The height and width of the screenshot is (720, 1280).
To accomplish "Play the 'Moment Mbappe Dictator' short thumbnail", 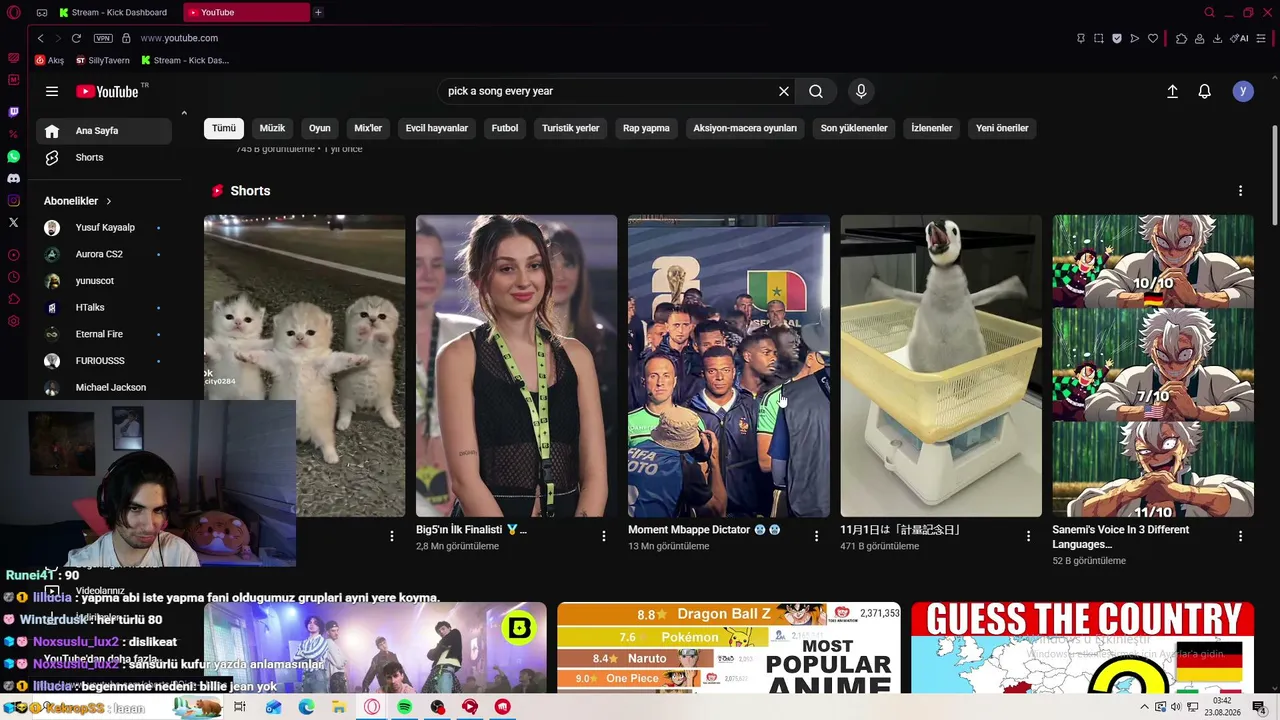I will 729,366.
